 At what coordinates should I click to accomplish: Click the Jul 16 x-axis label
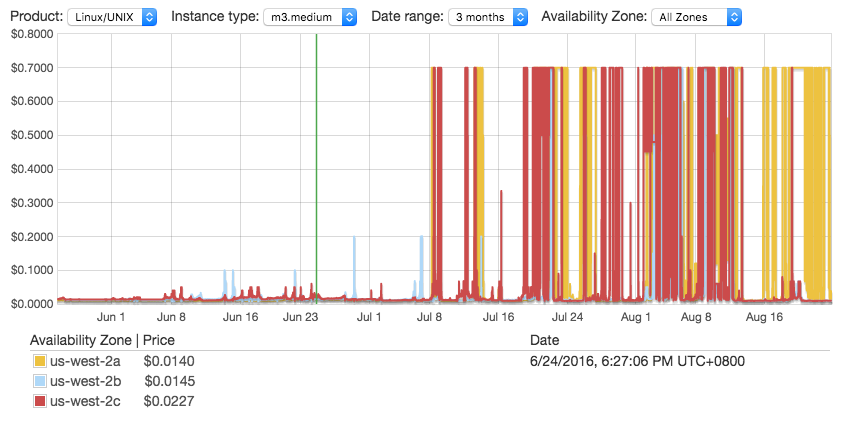point(498,317)
